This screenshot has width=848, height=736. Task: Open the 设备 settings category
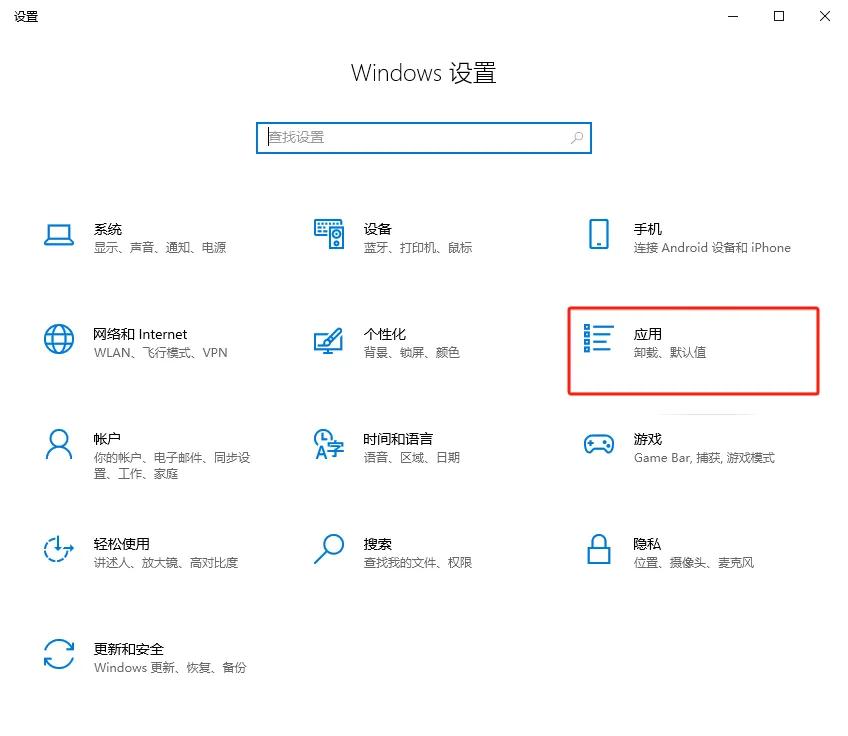[x=393, y=237]
